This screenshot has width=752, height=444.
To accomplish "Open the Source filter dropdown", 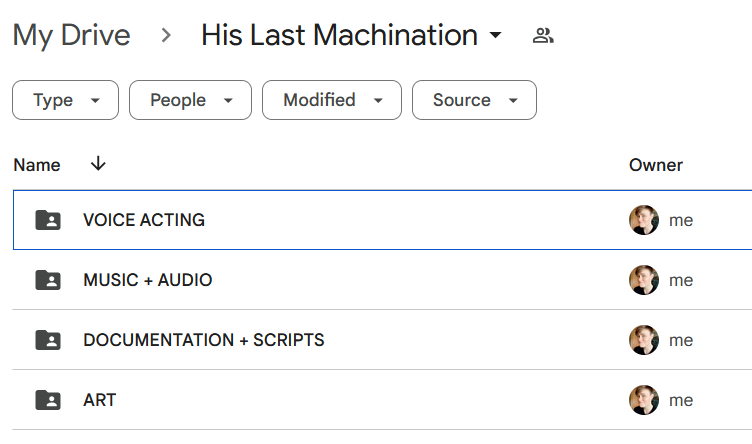I will (x=474, y=100).
